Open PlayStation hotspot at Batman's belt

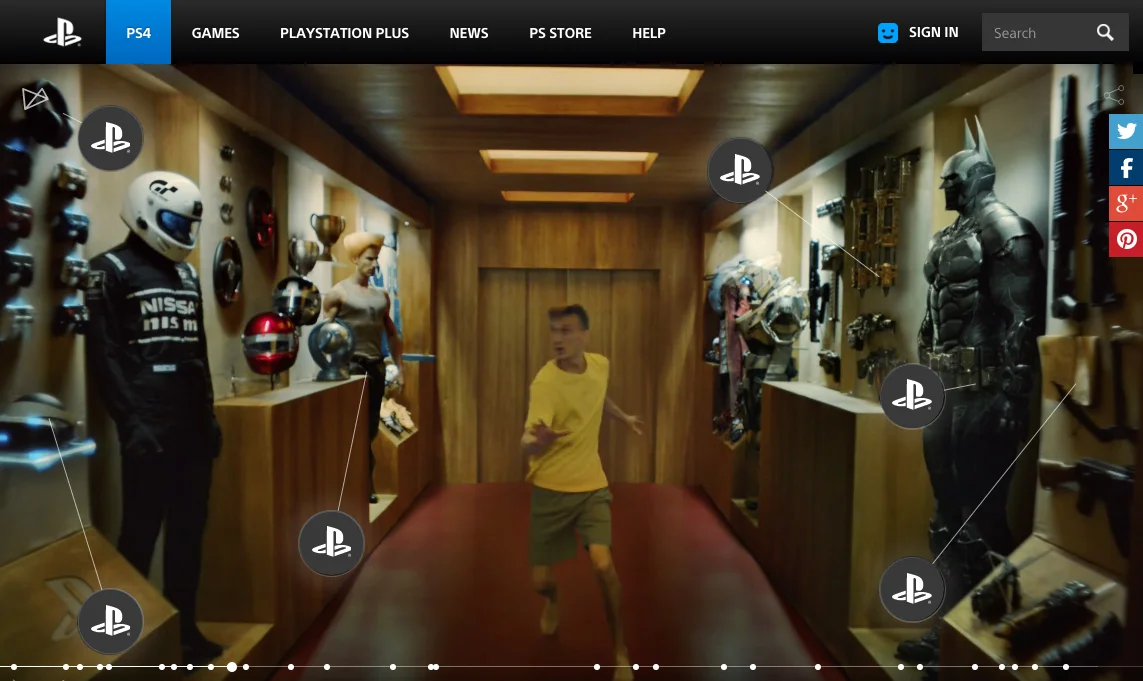pos(912,396)
